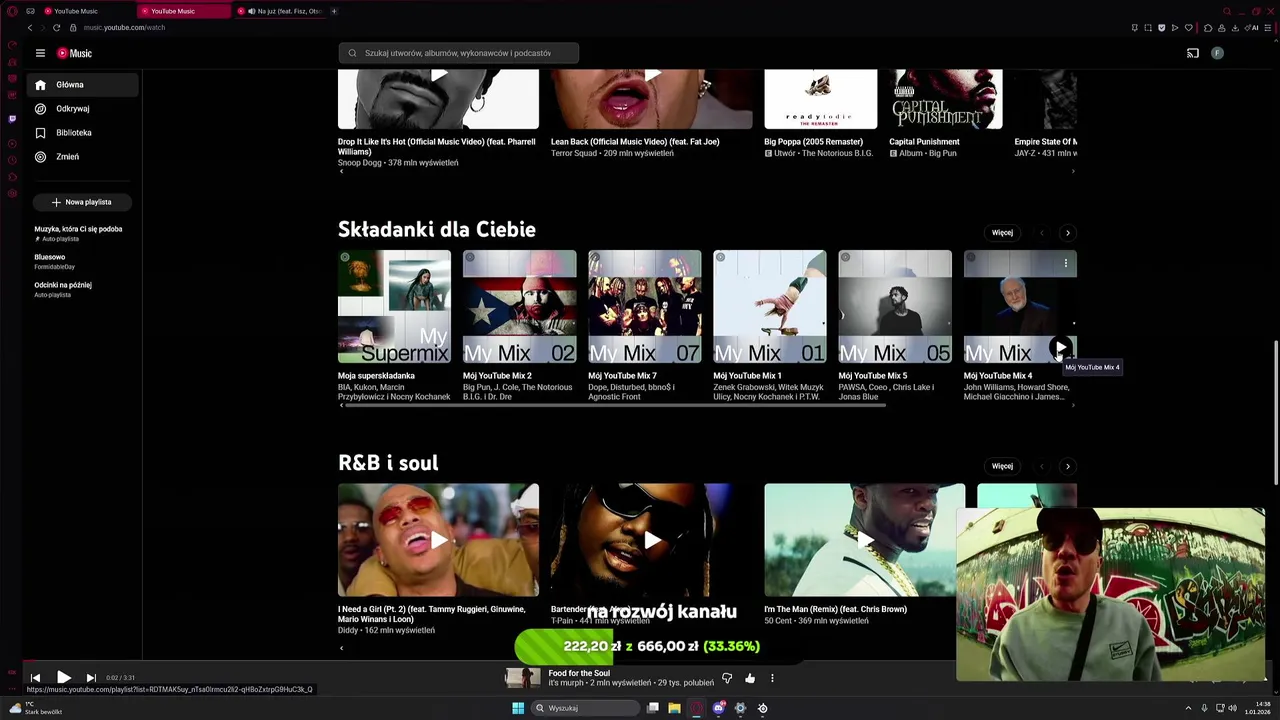Open Odcinki na później playlist
The width and height of the screenshot is (1280, 720).
[x=63, y=289]
